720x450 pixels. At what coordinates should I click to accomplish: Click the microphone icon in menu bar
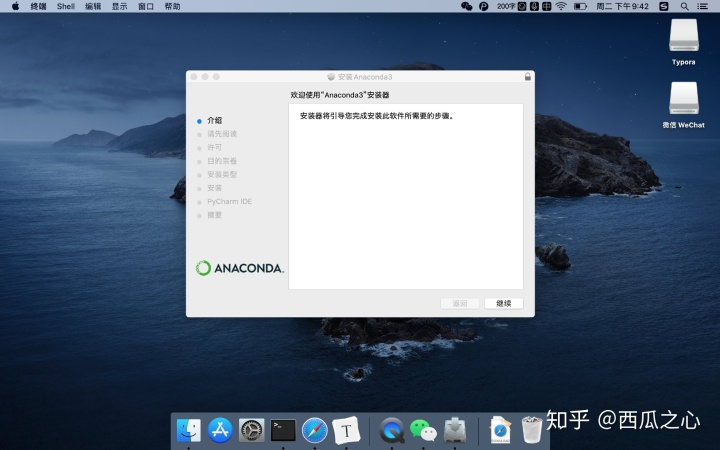coord(534,6)
